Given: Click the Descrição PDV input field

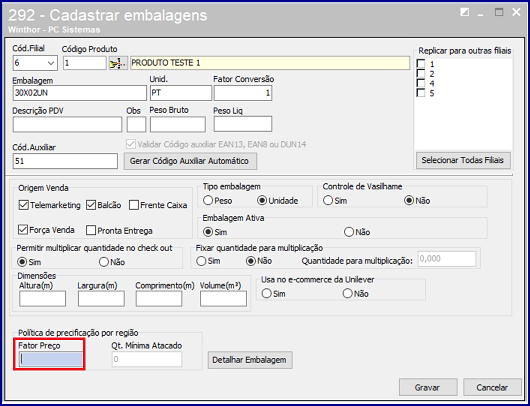Looking at the screenshot, I should click(x=67, y=124).
